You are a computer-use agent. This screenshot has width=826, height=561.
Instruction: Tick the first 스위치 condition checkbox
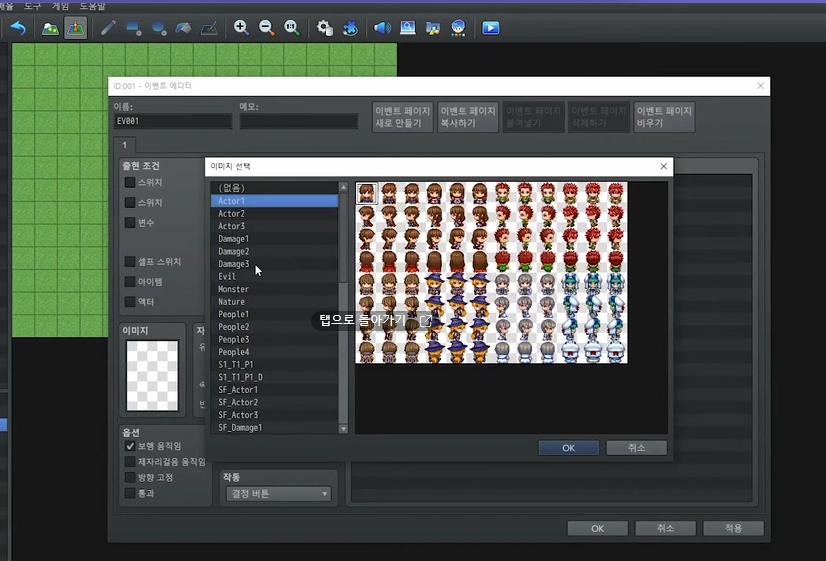click(x=130, y=183)
